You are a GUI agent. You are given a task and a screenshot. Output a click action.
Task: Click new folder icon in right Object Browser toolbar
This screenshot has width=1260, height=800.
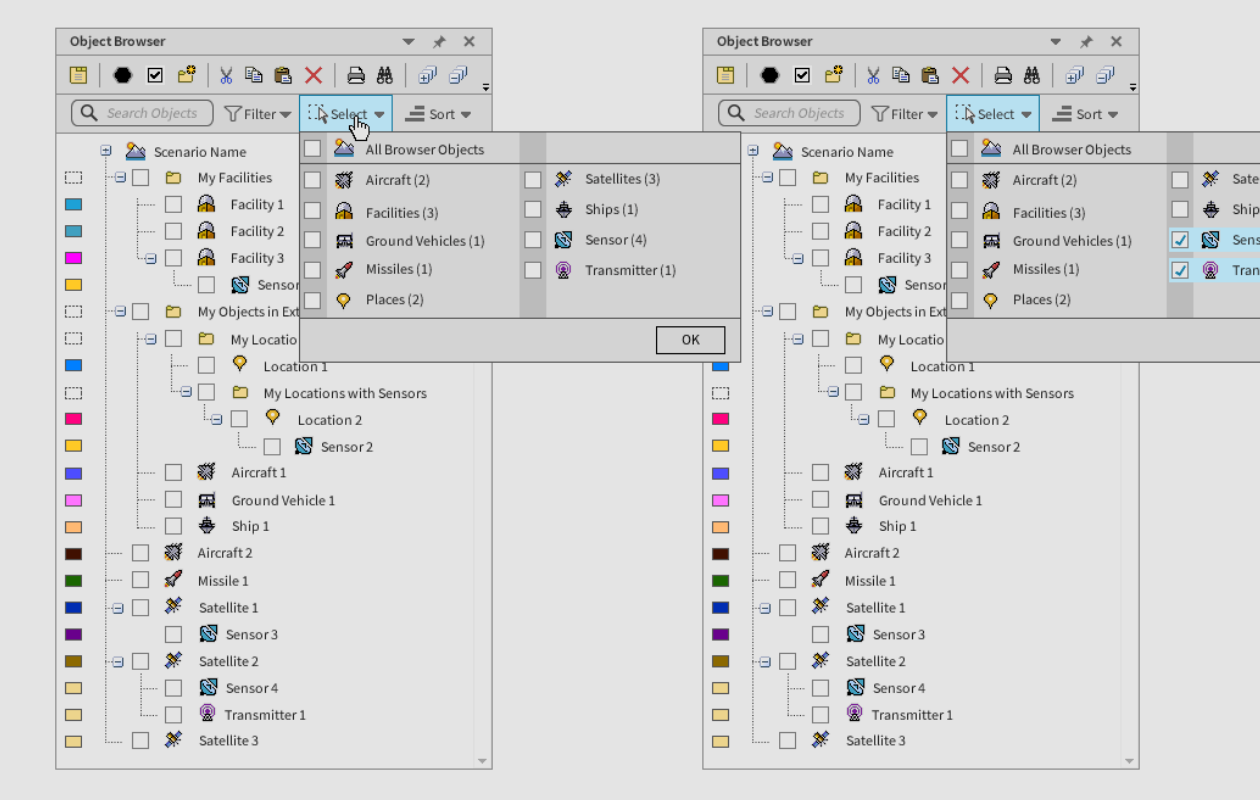(834, 75)
